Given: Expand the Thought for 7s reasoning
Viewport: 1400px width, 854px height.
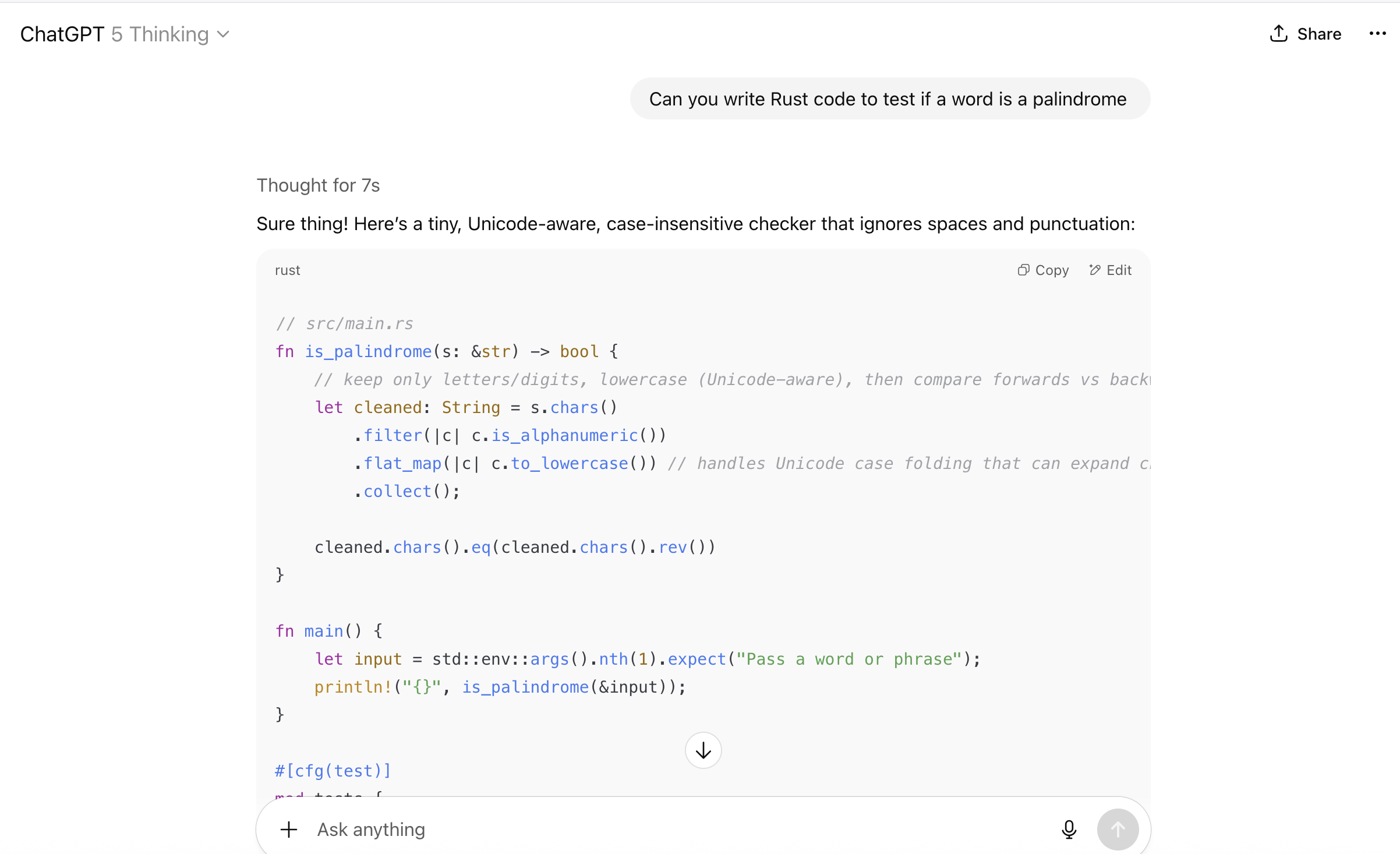Looking at the screenshot, I should click(x=318, y=185).
